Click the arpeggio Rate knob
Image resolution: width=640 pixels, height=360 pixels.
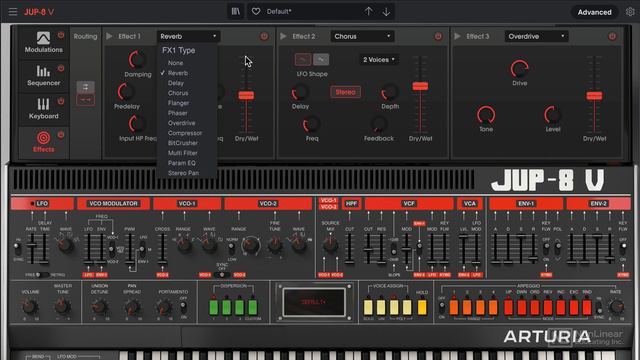click(x=616, y=307)
